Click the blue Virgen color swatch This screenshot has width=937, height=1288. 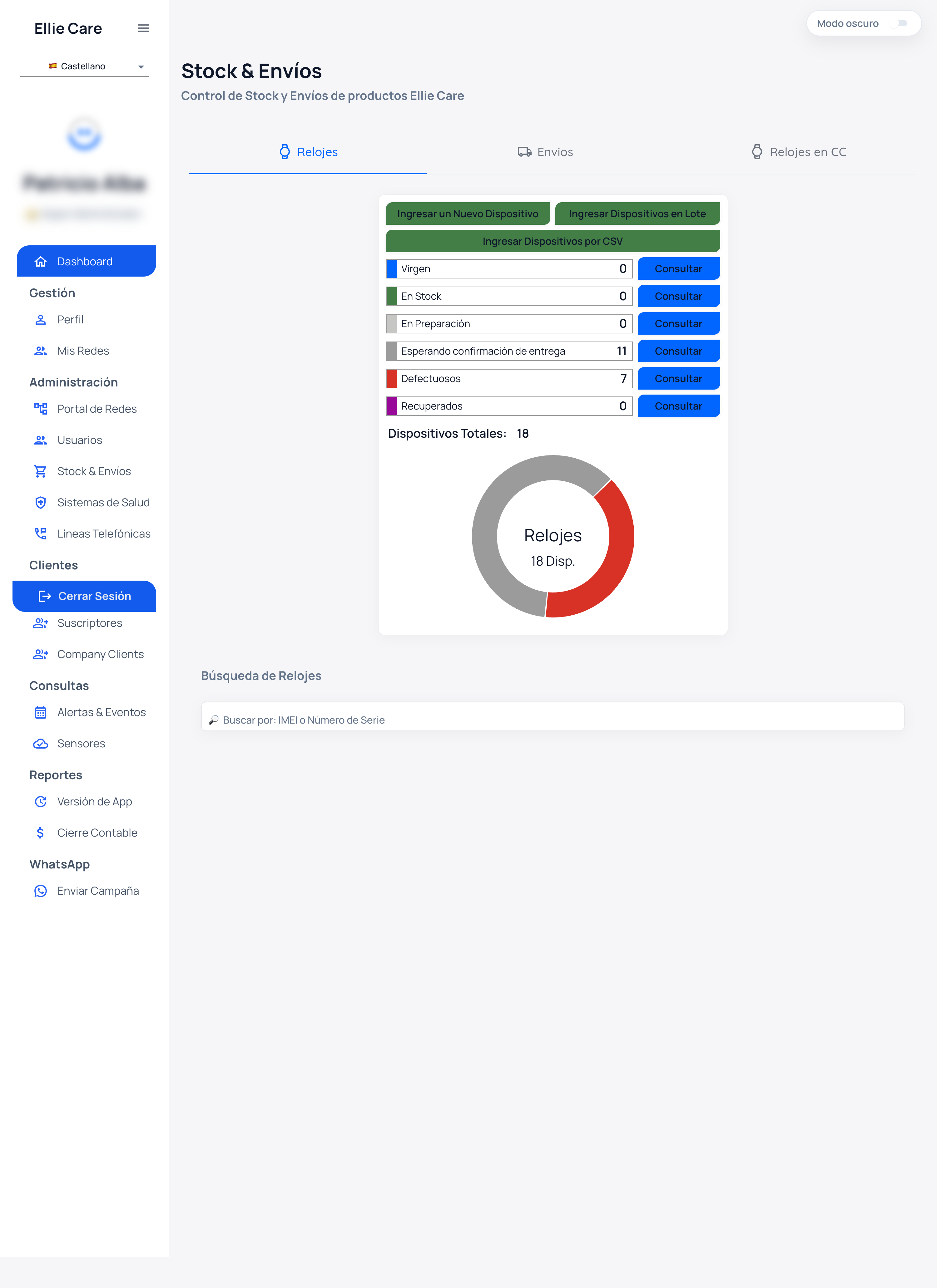coord(391,268)
